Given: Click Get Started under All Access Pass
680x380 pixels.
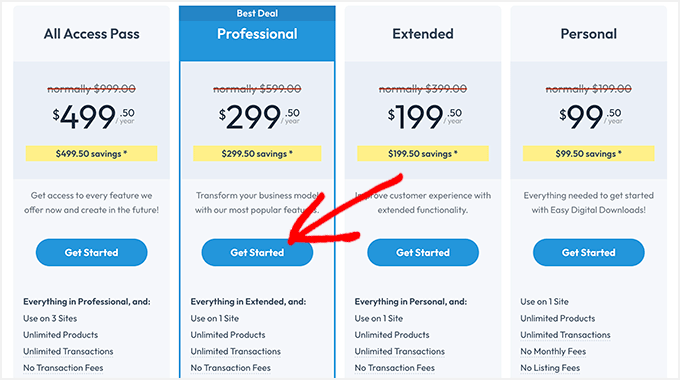Looking at the screenshot, I should [x=92, y=252].
